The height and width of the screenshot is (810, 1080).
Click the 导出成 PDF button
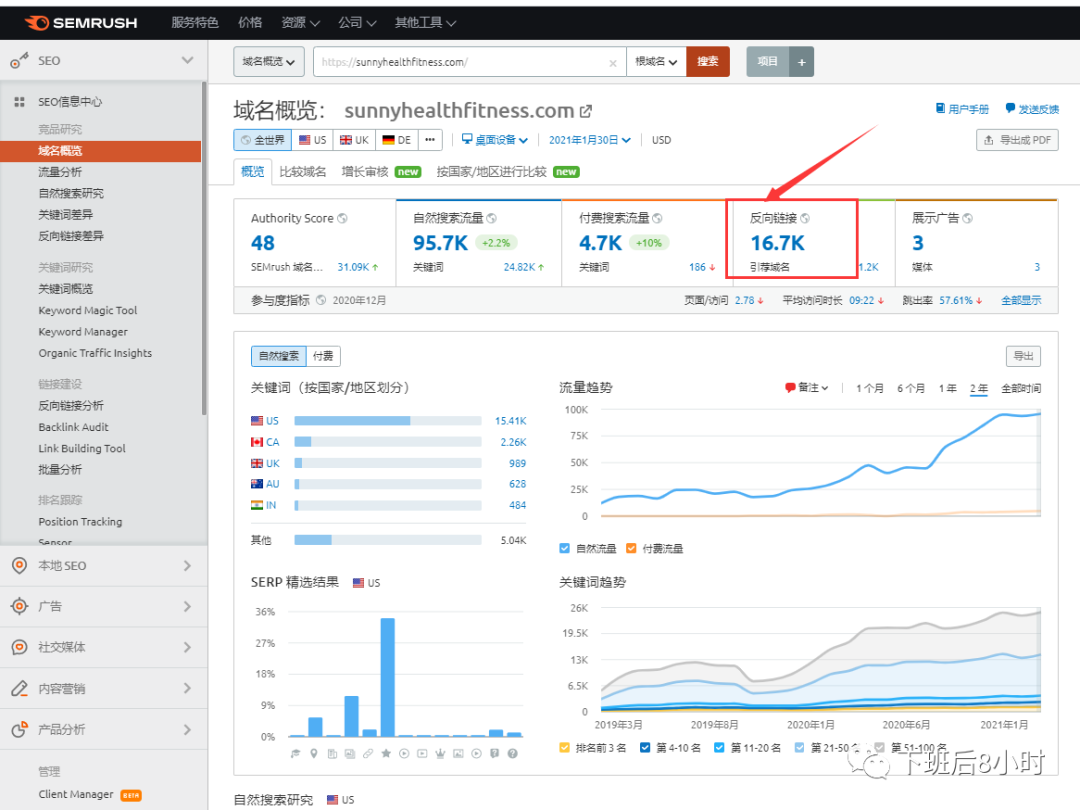tap(1017, 140)
